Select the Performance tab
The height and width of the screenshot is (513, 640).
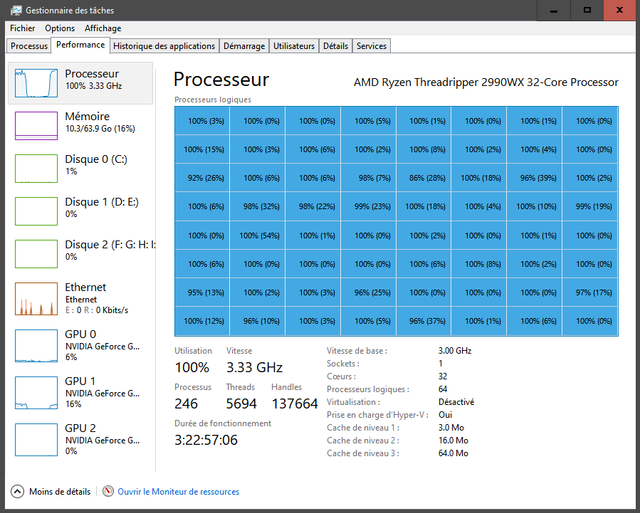pos(80,45)
